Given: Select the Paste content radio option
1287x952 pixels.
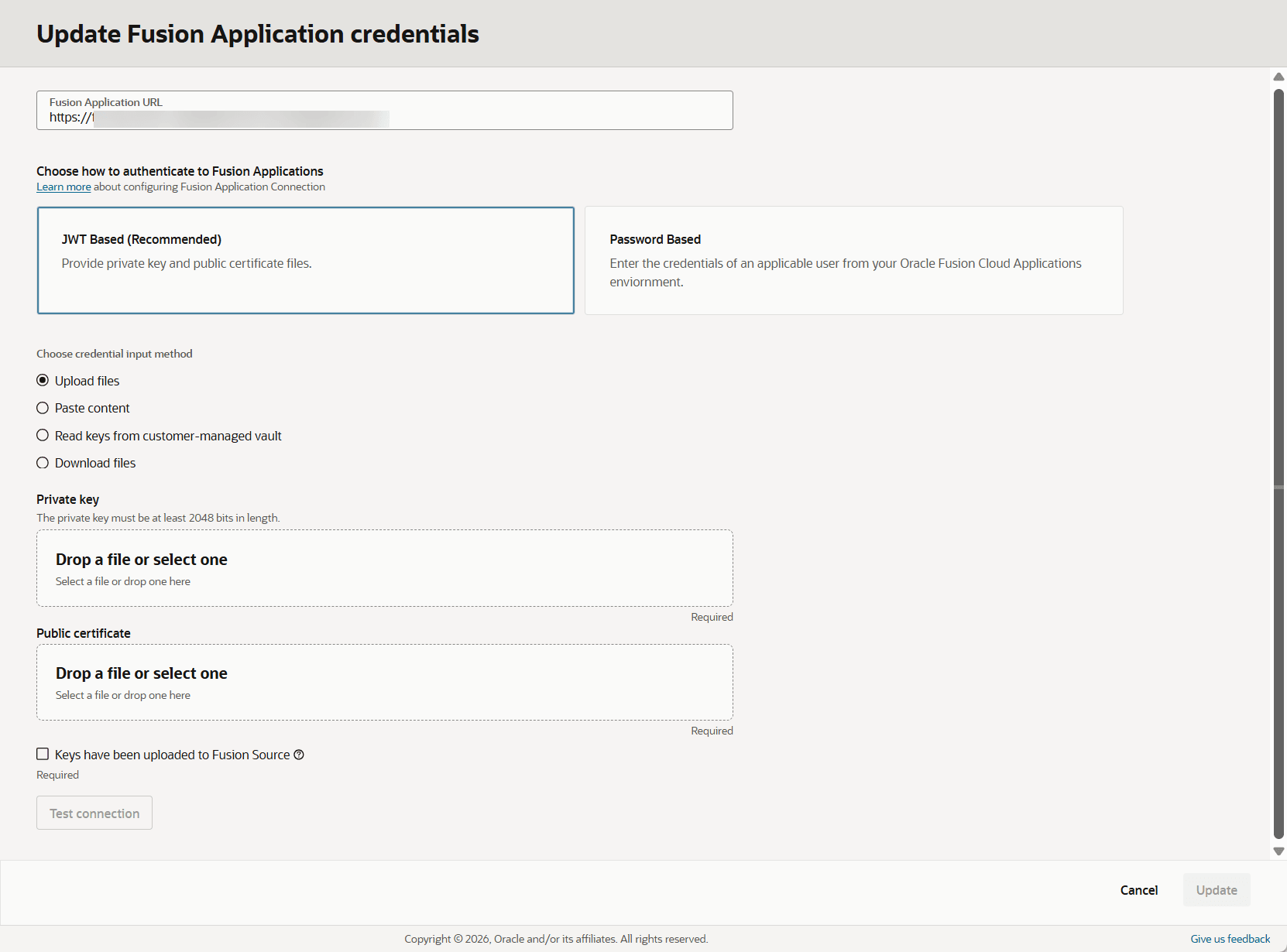Looking at the screenshot, I should 43,408.
